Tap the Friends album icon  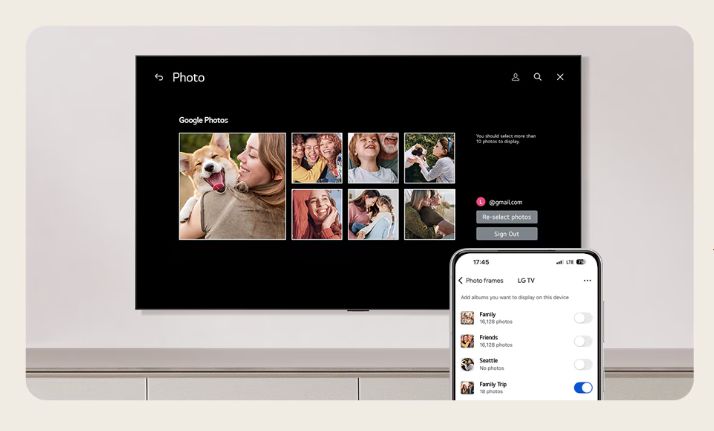[467, 341]
